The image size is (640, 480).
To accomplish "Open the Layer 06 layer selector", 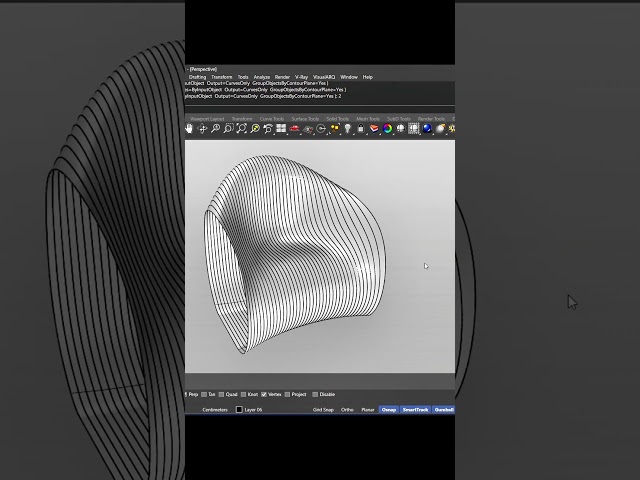I will [253, 410].
